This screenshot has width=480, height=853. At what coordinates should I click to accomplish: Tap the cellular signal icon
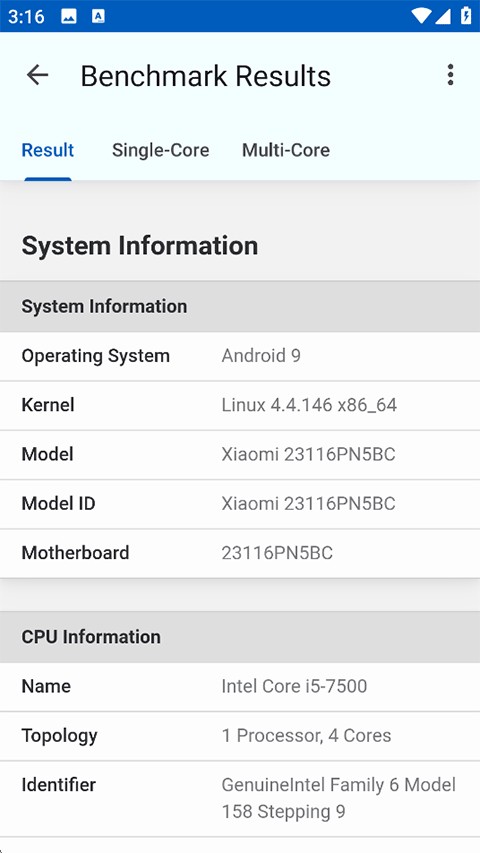442,16
